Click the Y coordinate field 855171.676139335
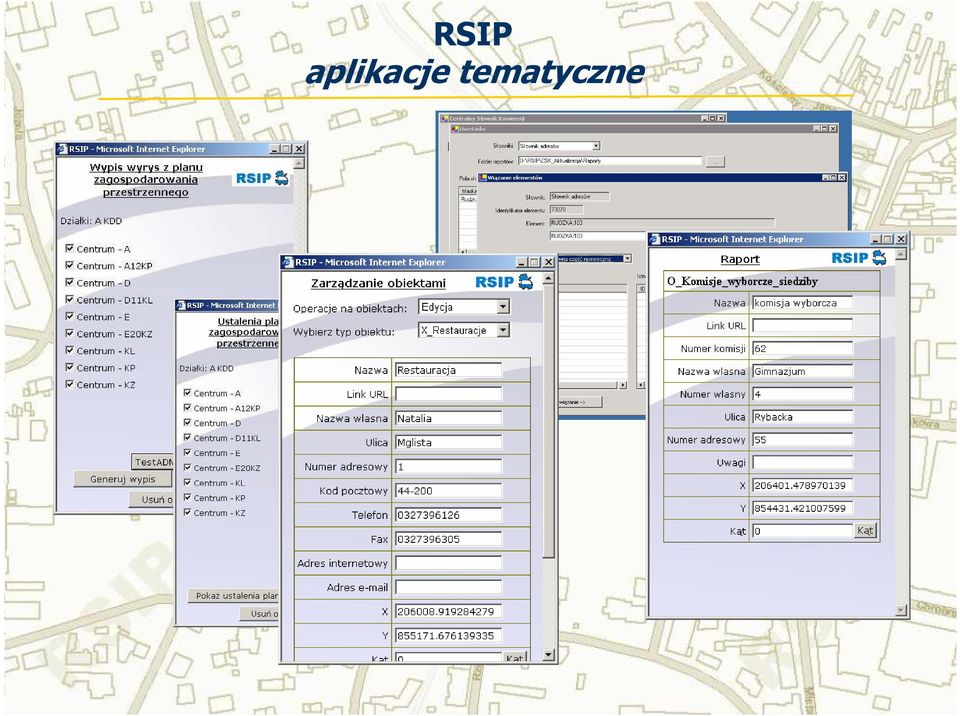 (448, 636)
